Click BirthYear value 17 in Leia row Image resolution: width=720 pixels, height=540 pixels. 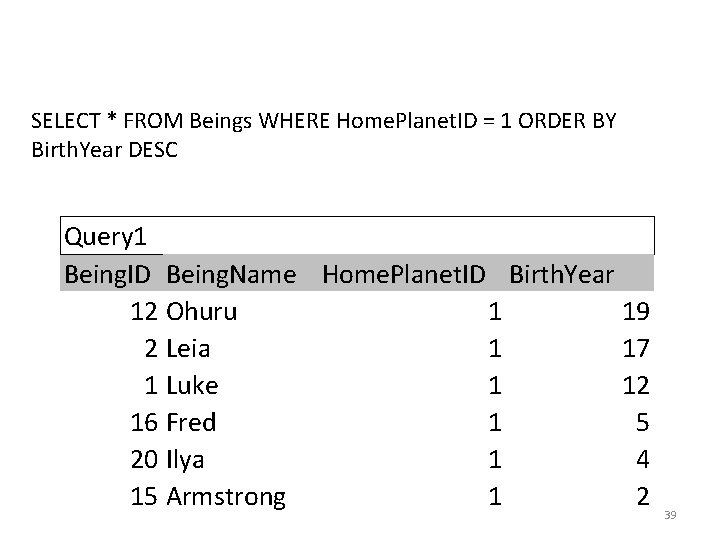click(x=636, y=349)
